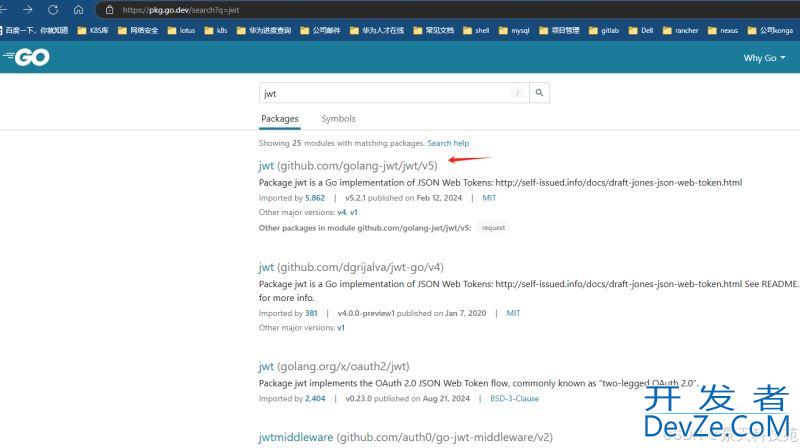
Task: Open the mysql bookmark folder
Action: [514, 31]
